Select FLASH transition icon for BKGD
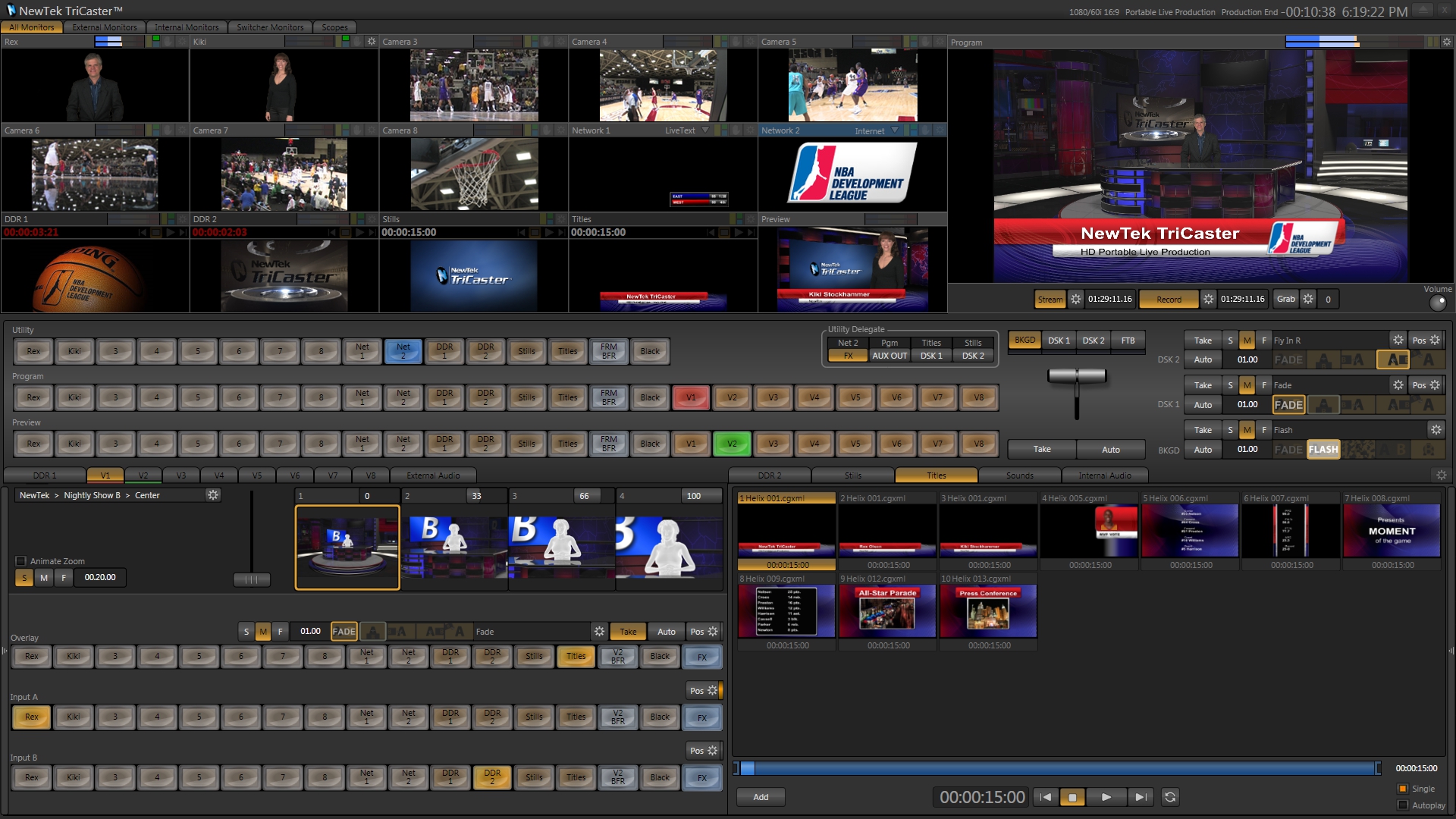Screen dimensions: 1456x819 [x=1323, y=450]
